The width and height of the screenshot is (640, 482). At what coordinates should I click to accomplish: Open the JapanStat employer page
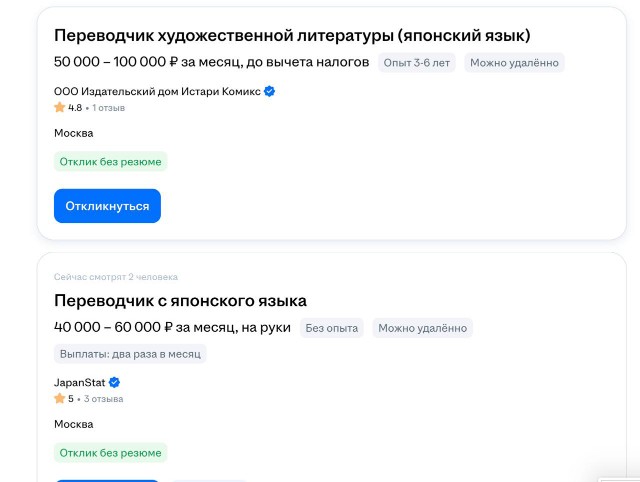[x=80, y=382]
